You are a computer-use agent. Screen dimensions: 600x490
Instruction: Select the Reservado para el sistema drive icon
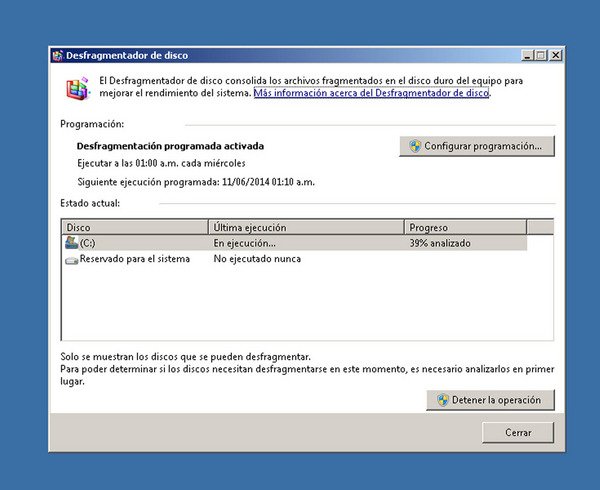pyautogui.click(x=71, y=259)
